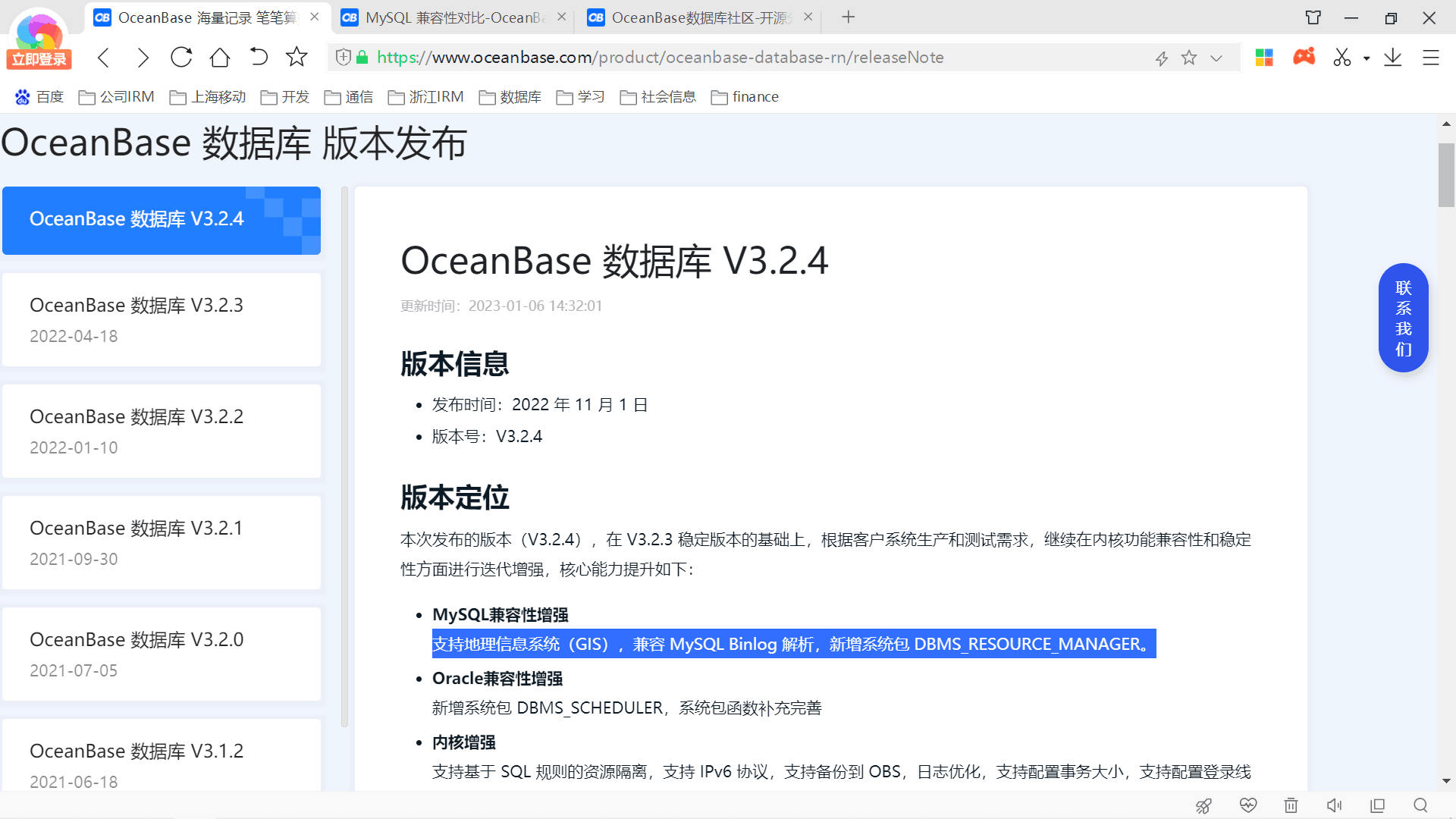The height and width of the screenshot is (819, 1456).
Task: Expand the address bar dropdown chevron
Action: coord(1216,58)
